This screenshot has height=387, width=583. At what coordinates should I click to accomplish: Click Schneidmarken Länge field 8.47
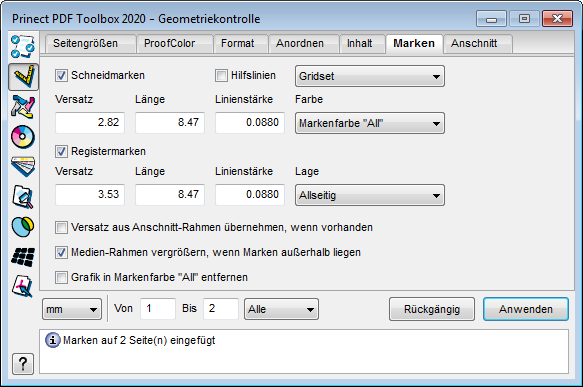coord(170,123)
